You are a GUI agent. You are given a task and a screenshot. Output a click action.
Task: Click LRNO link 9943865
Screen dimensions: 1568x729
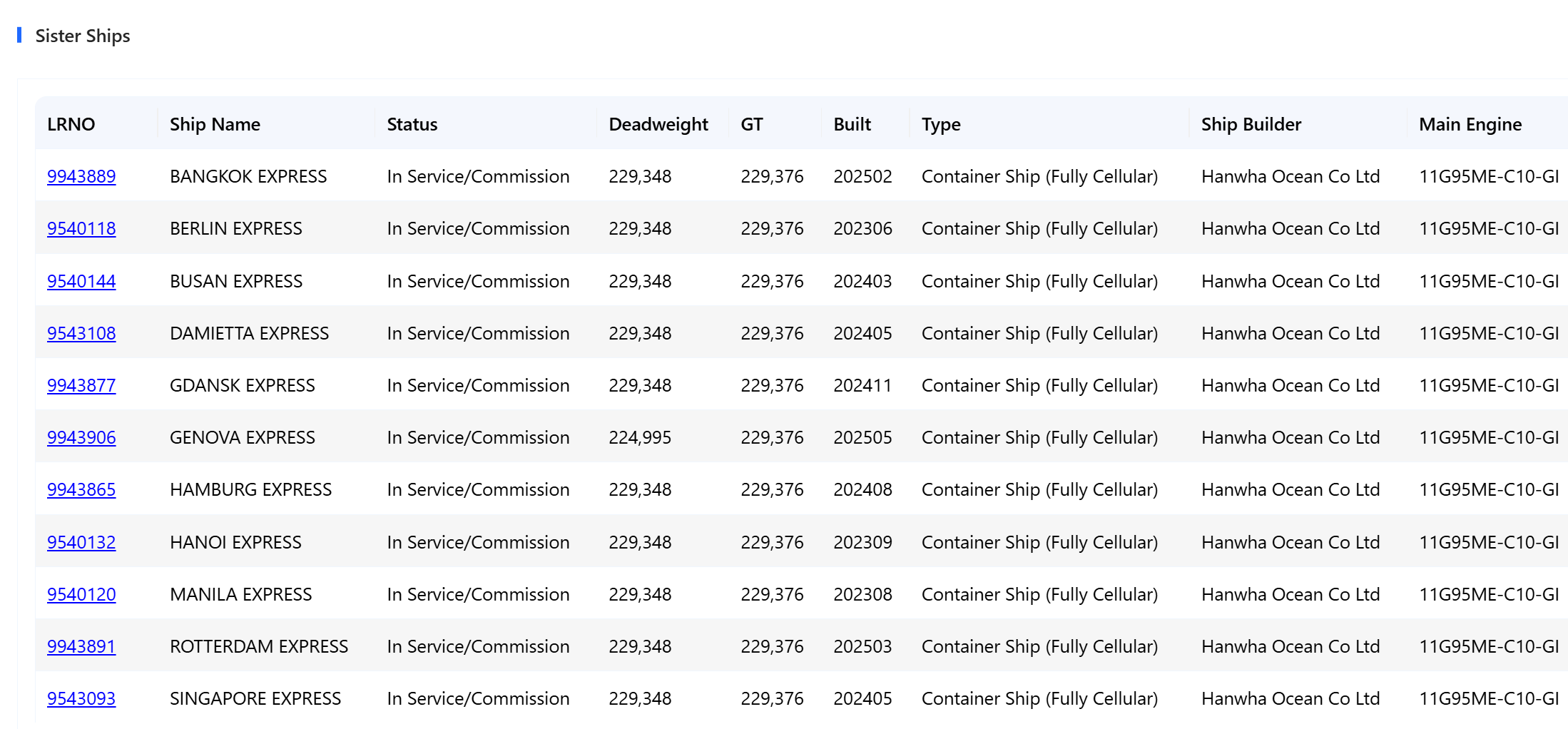81,489
